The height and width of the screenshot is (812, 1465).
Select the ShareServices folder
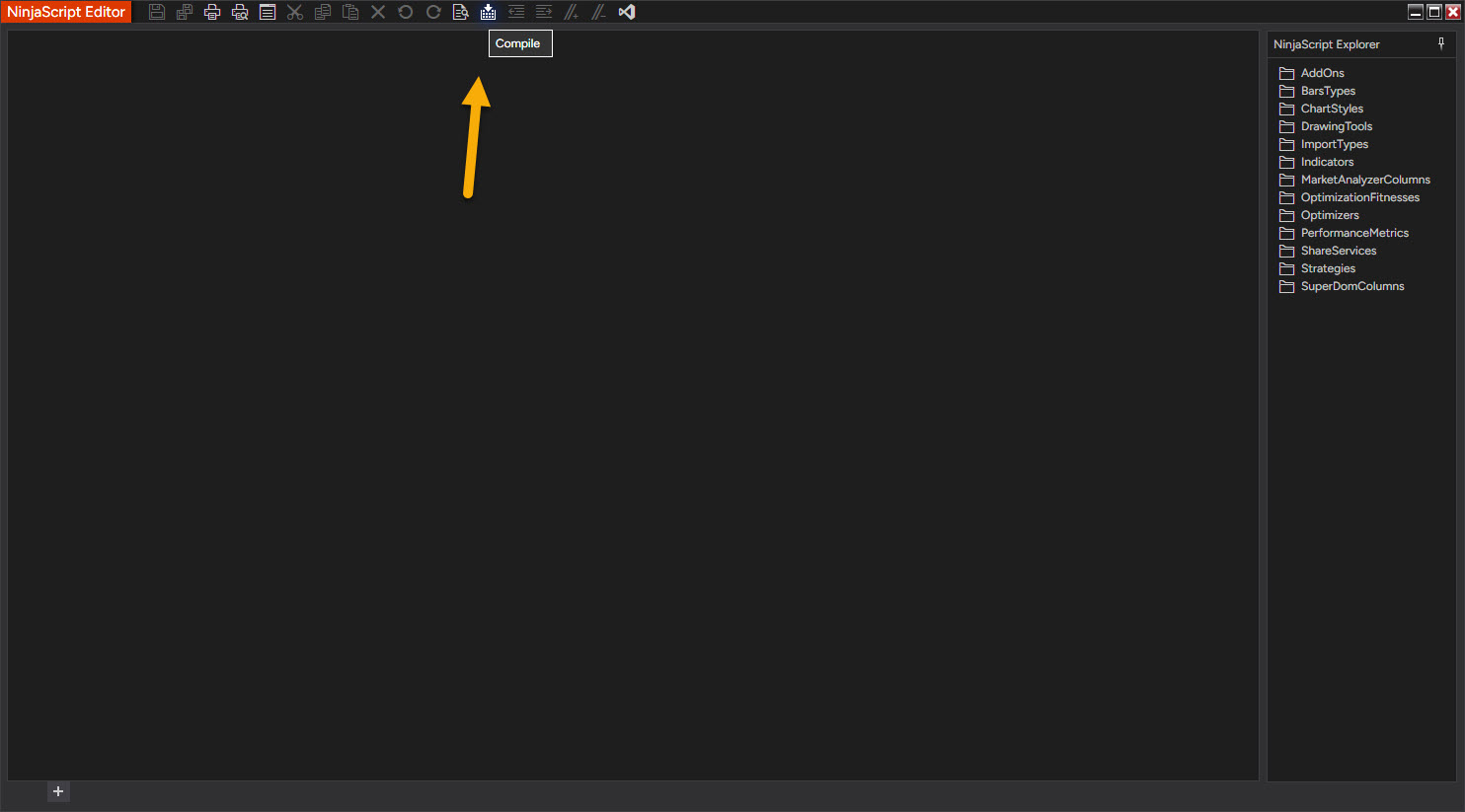[1328, 251]
